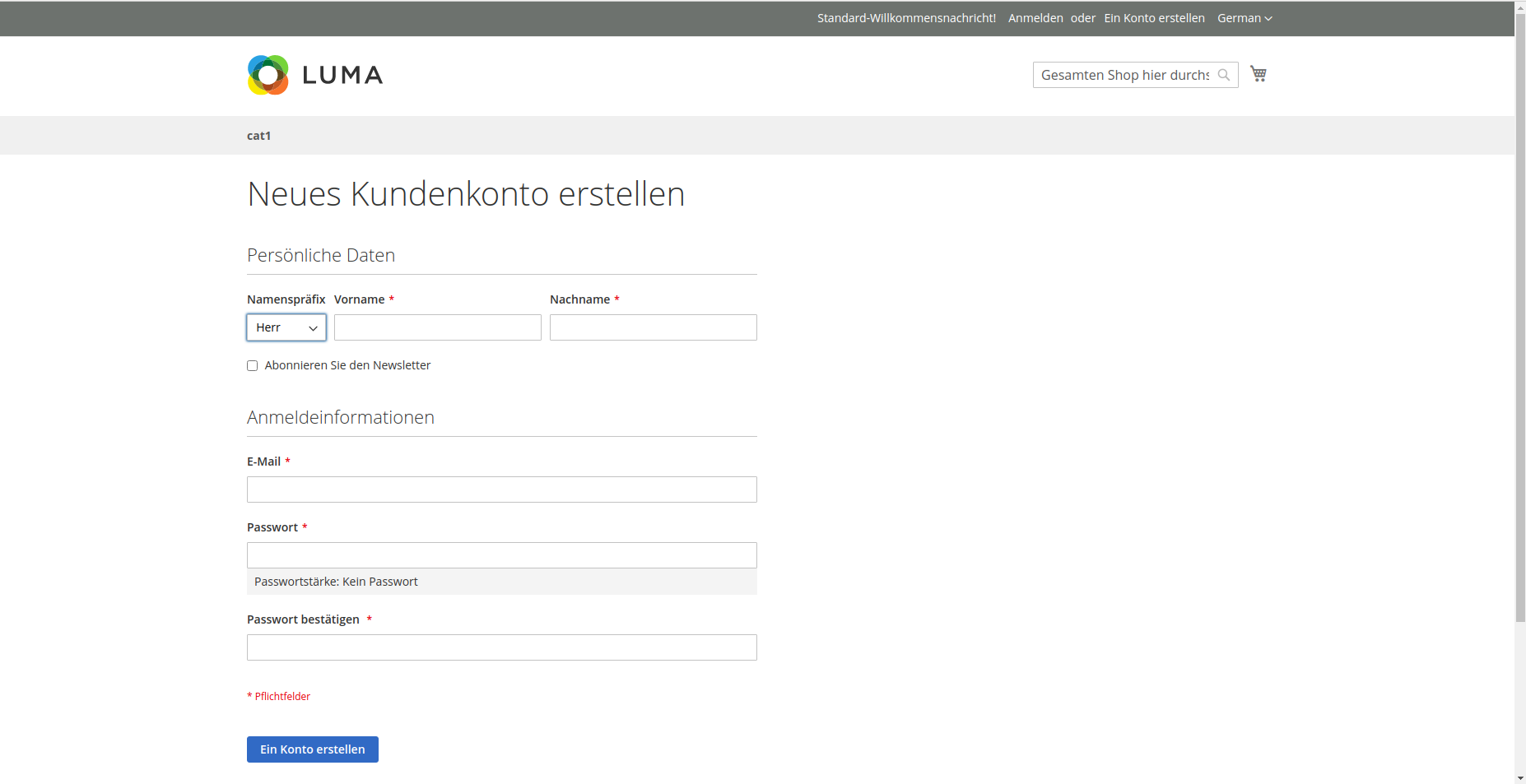The width and height of the screenshot is (1526, 784).
Task: Focus the Vorname input field
Action: point(438,327)
